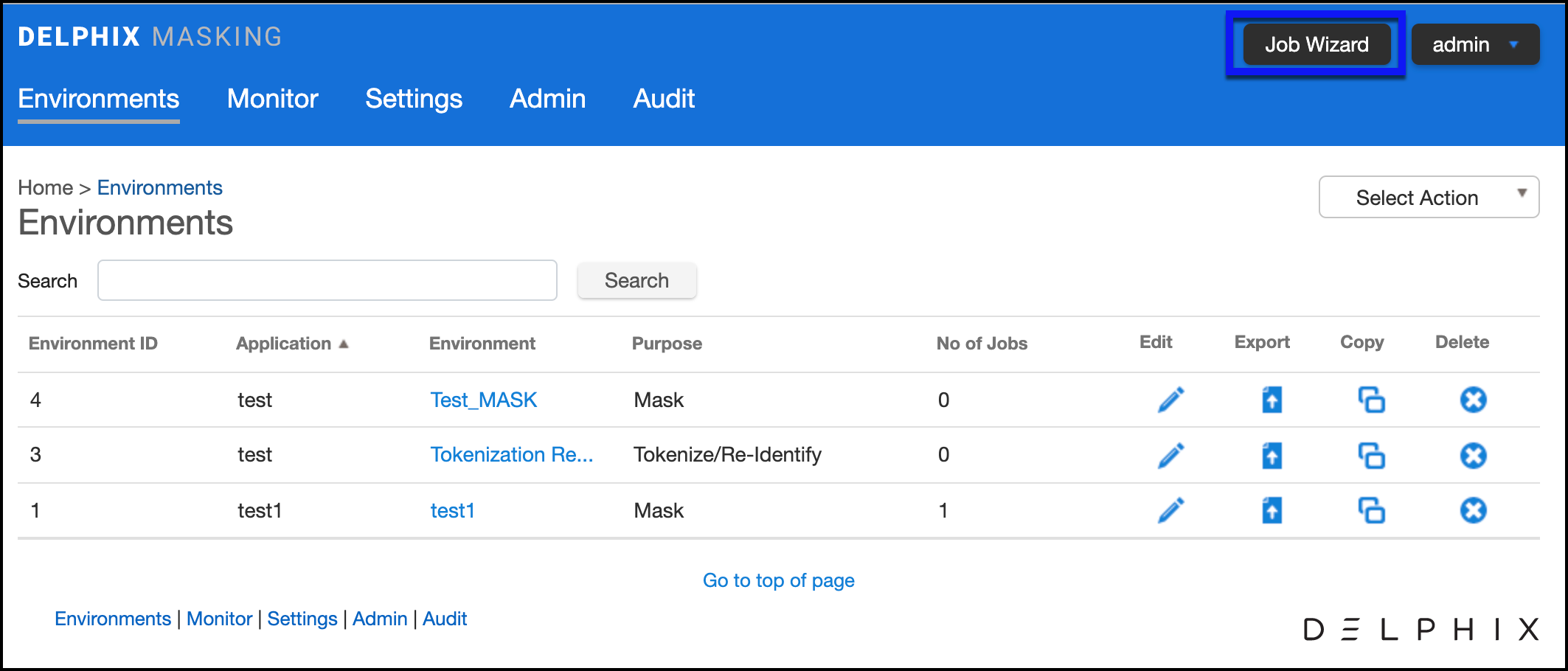Screen dimensions: 1568x671
Task: Launch the Job Wizard
Action: pos(1317,44)
